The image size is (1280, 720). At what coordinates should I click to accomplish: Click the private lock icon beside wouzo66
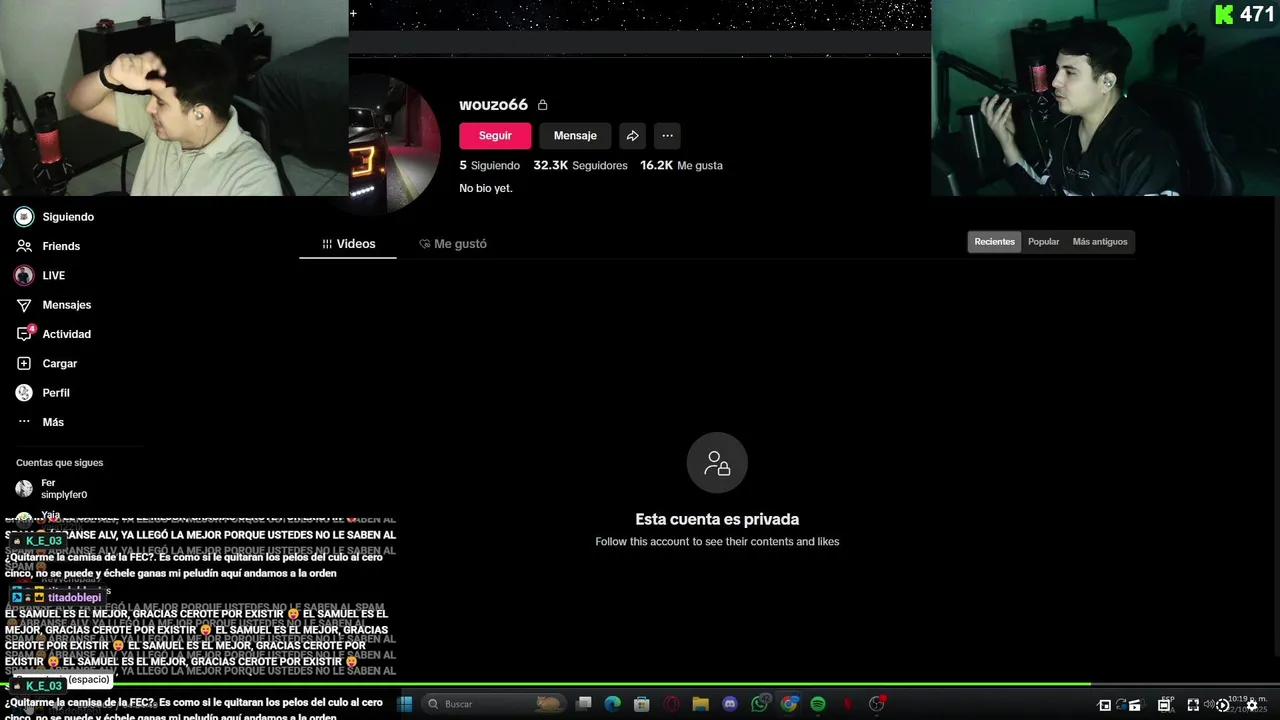[542, 105]
